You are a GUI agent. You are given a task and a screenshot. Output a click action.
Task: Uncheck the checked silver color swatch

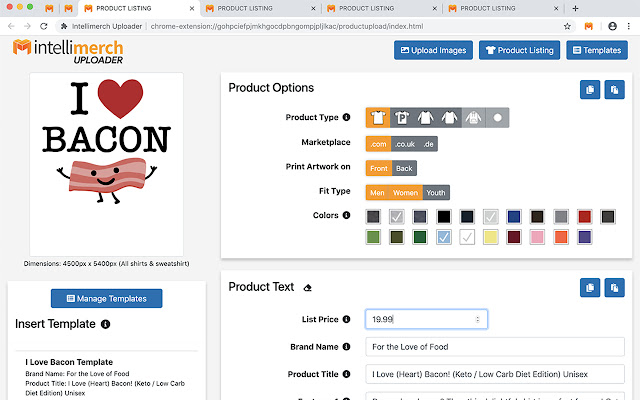(491, 217)
